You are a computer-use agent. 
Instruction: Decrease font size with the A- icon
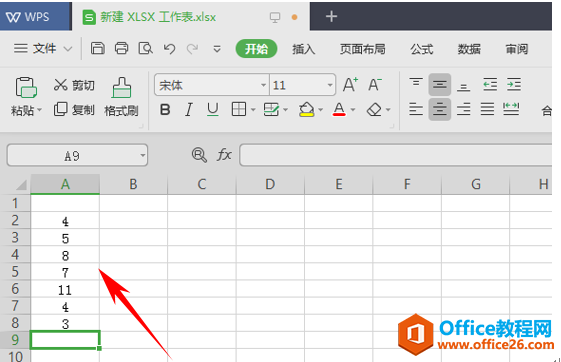click(x=375, y=85)
